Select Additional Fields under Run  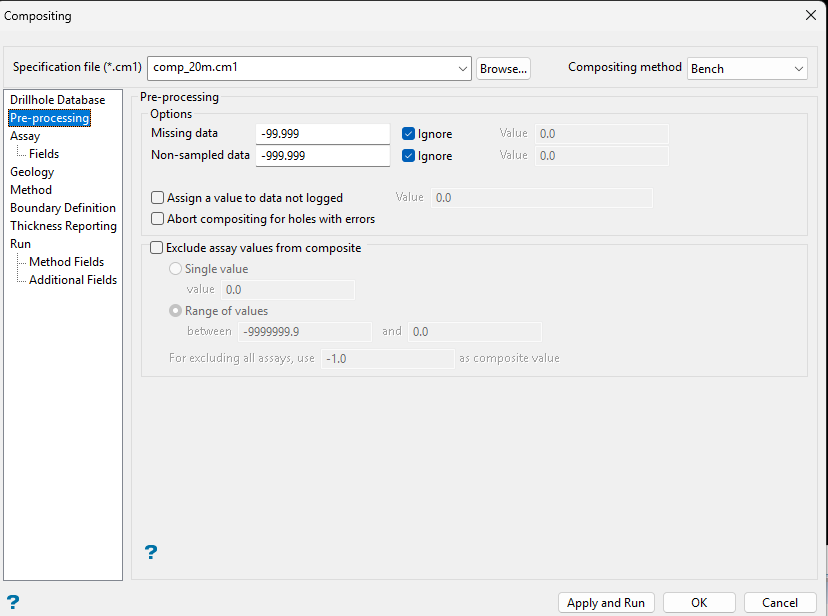[73, 280]
